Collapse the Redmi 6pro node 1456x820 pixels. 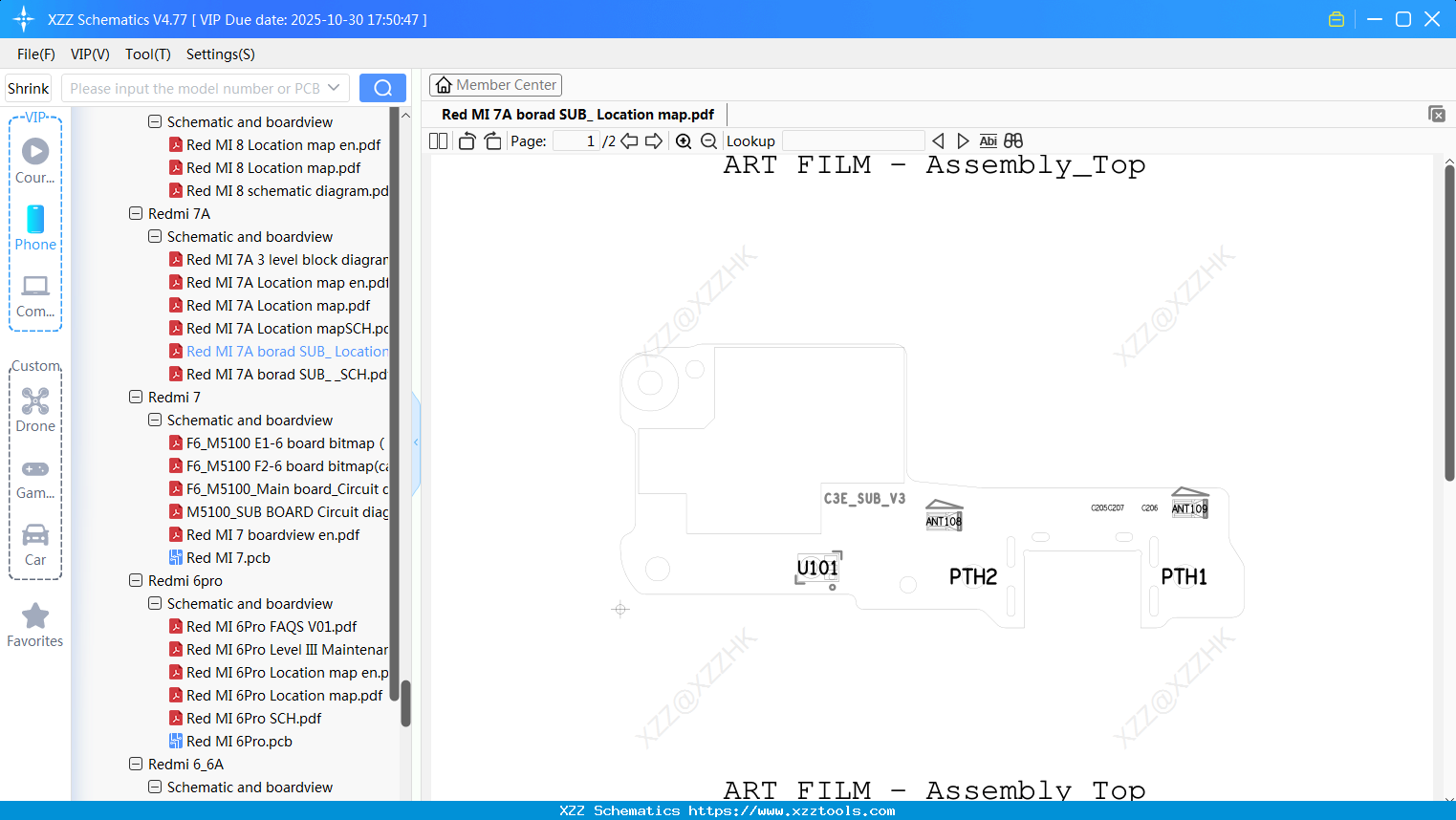136,581
